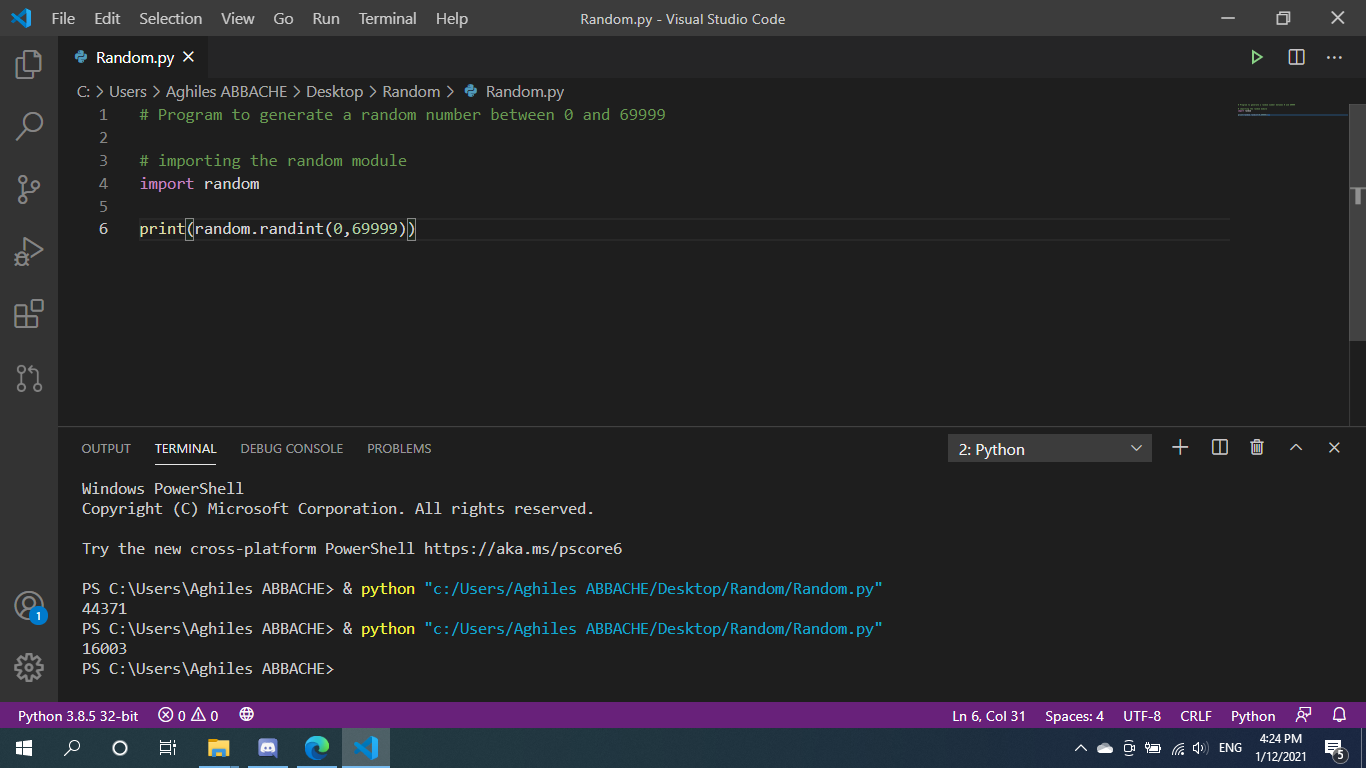Viewport: 1366px width, 768px height.
Task: Open Discord from the taskbar
Action: pyautogui.click(x=268, y=748)
